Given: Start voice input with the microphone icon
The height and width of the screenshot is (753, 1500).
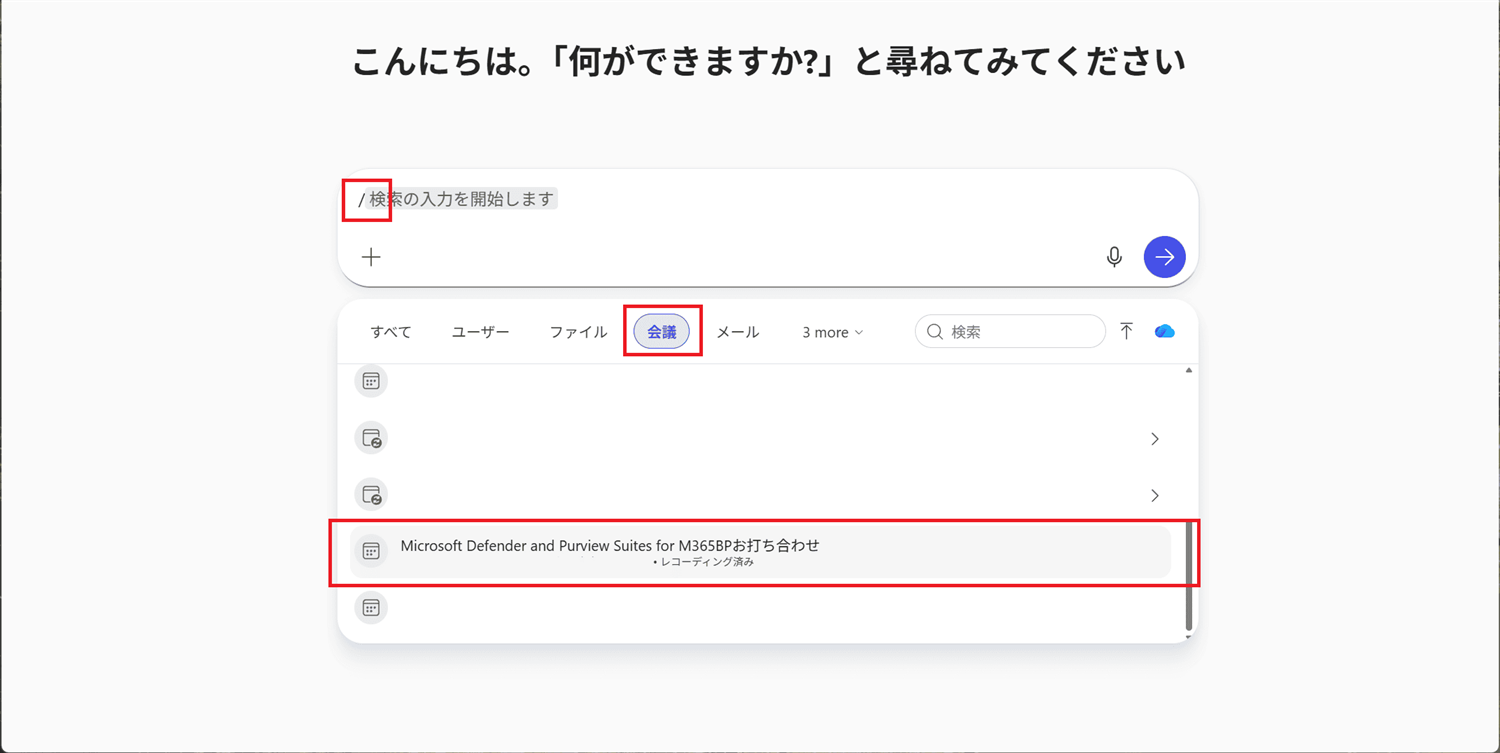Looking at the screenshot, I should tap(1114, 257).
